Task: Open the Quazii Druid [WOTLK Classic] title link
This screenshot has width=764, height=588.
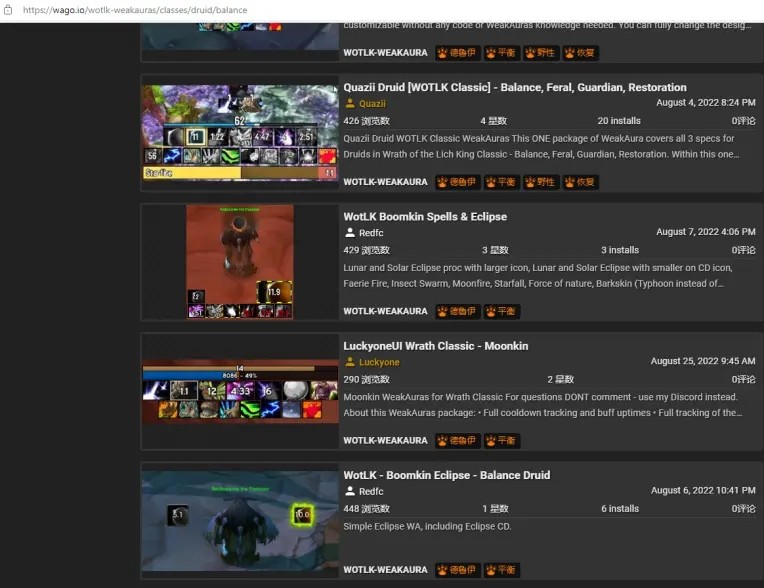Action: (x=514, y=87)
